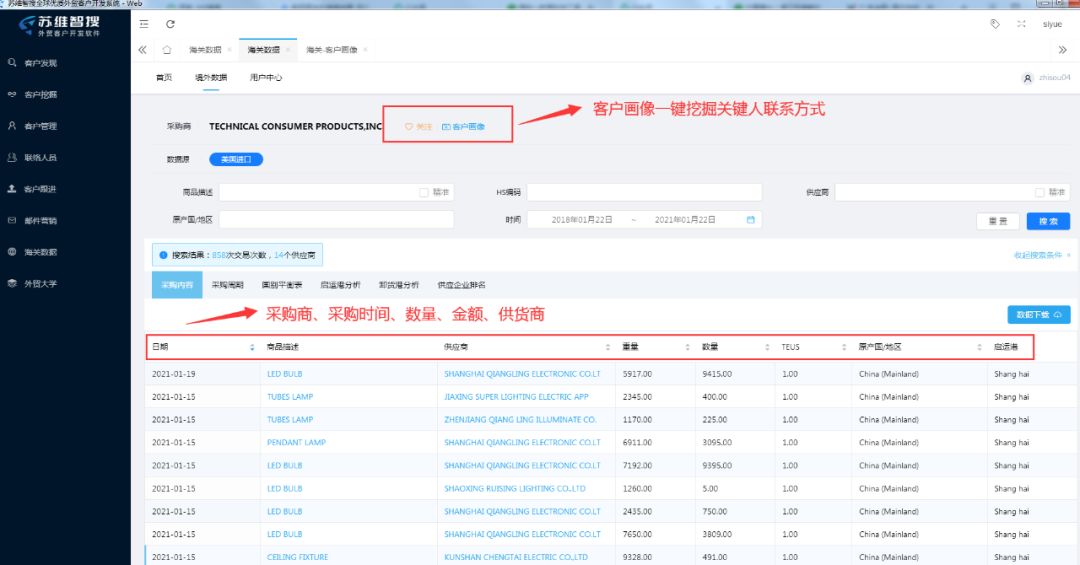Click the 供应商 search input field

click(x=952, y=192)
